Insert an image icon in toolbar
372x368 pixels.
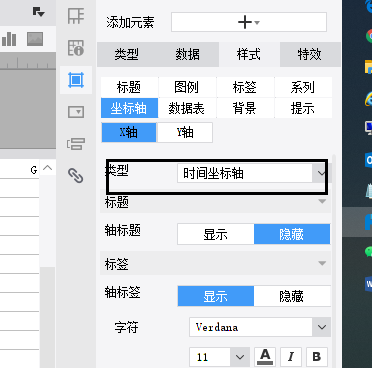click(35, 39)
